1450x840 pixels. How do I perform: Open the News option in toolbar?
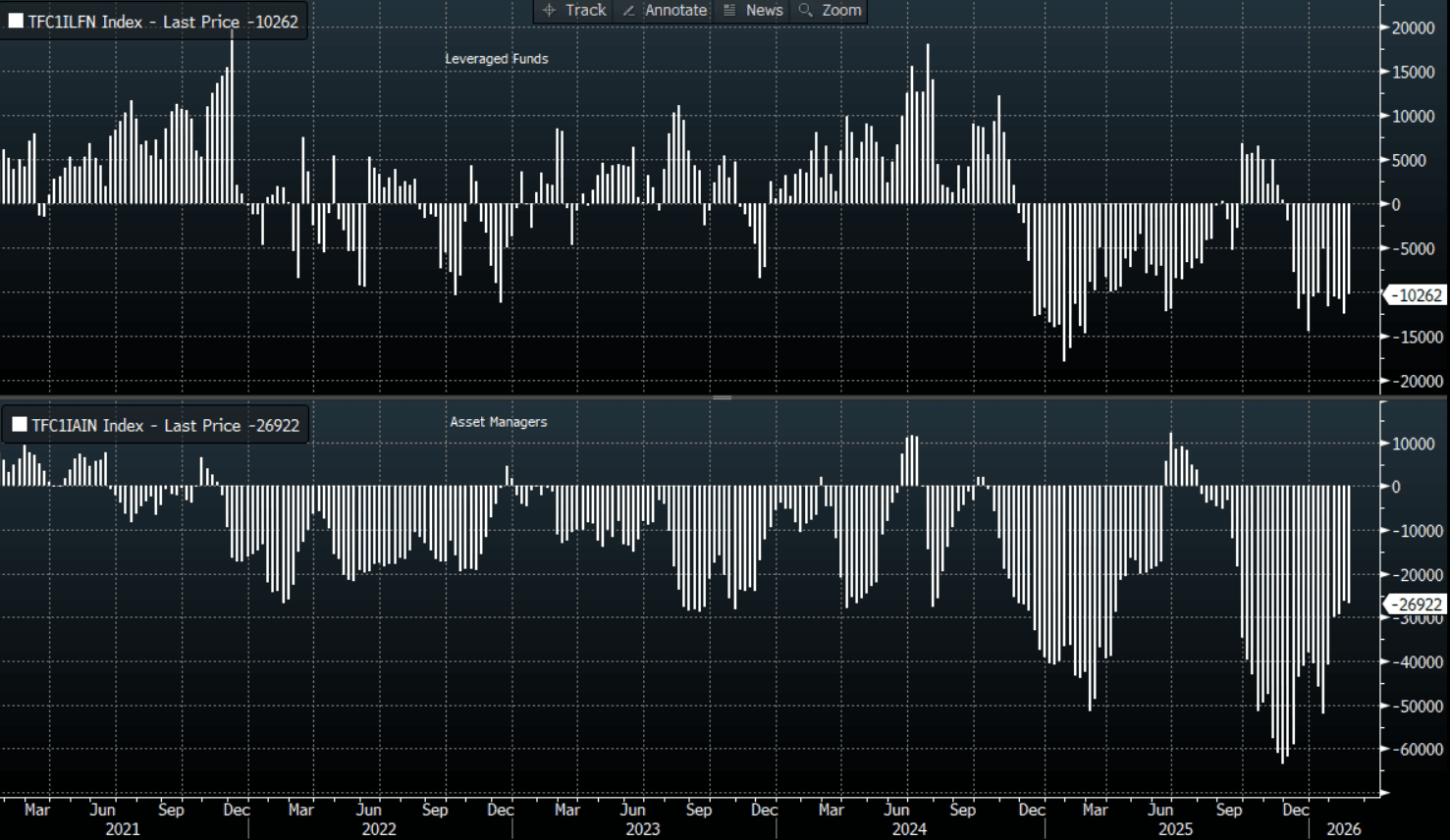(x=764, y=10)
